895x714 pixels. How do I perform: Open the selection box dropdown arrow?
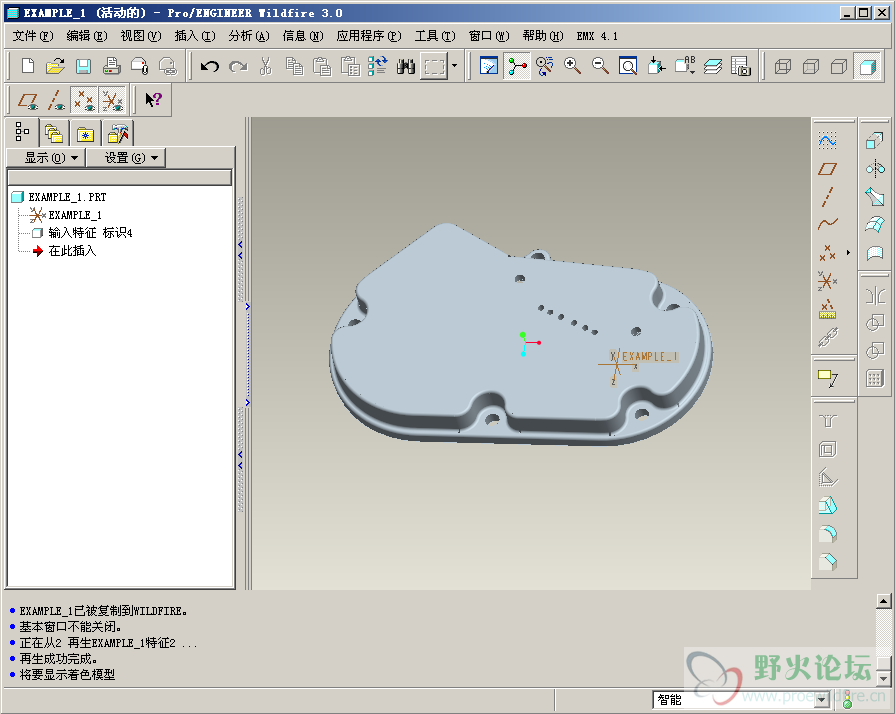coord(454,66)
